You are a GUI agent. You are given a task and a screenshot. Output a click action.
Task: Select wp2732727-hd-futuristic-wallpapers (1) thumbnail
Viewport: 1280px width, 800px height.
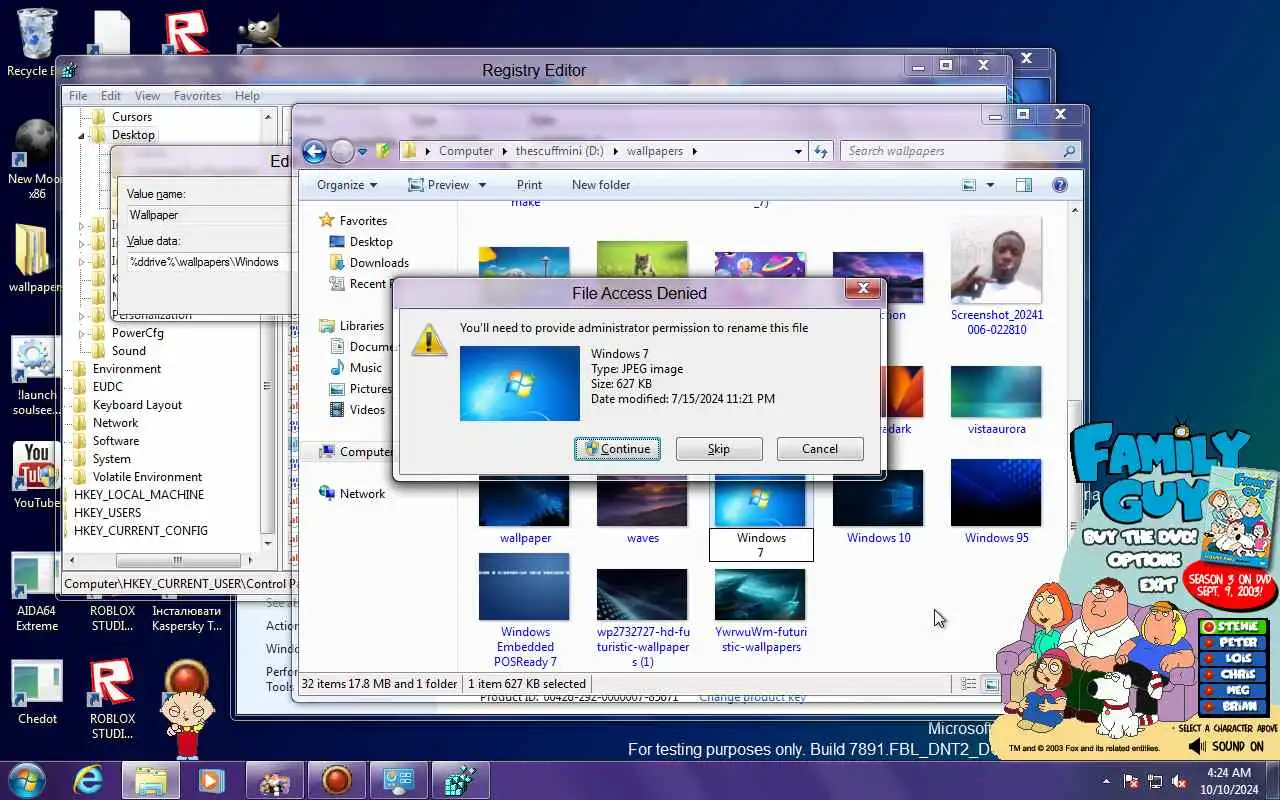[642, 595]
